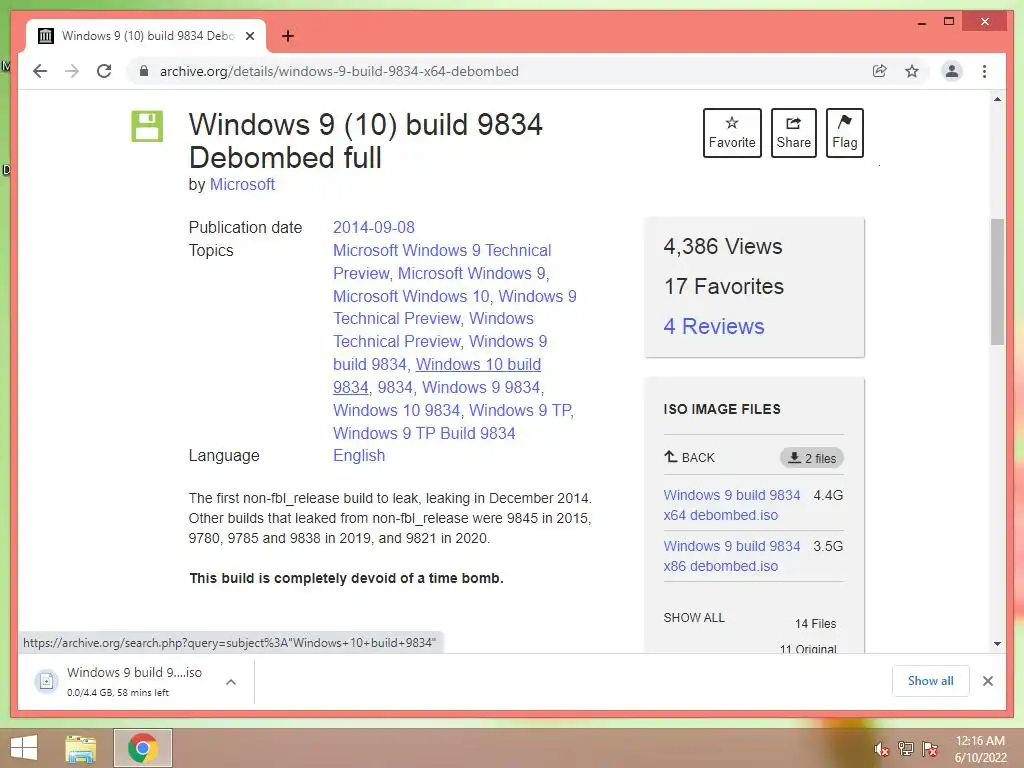Open Microsoft Windows 9 Technical Preview topic
The image size is (1024, 768).
click(x=442, y=262)
